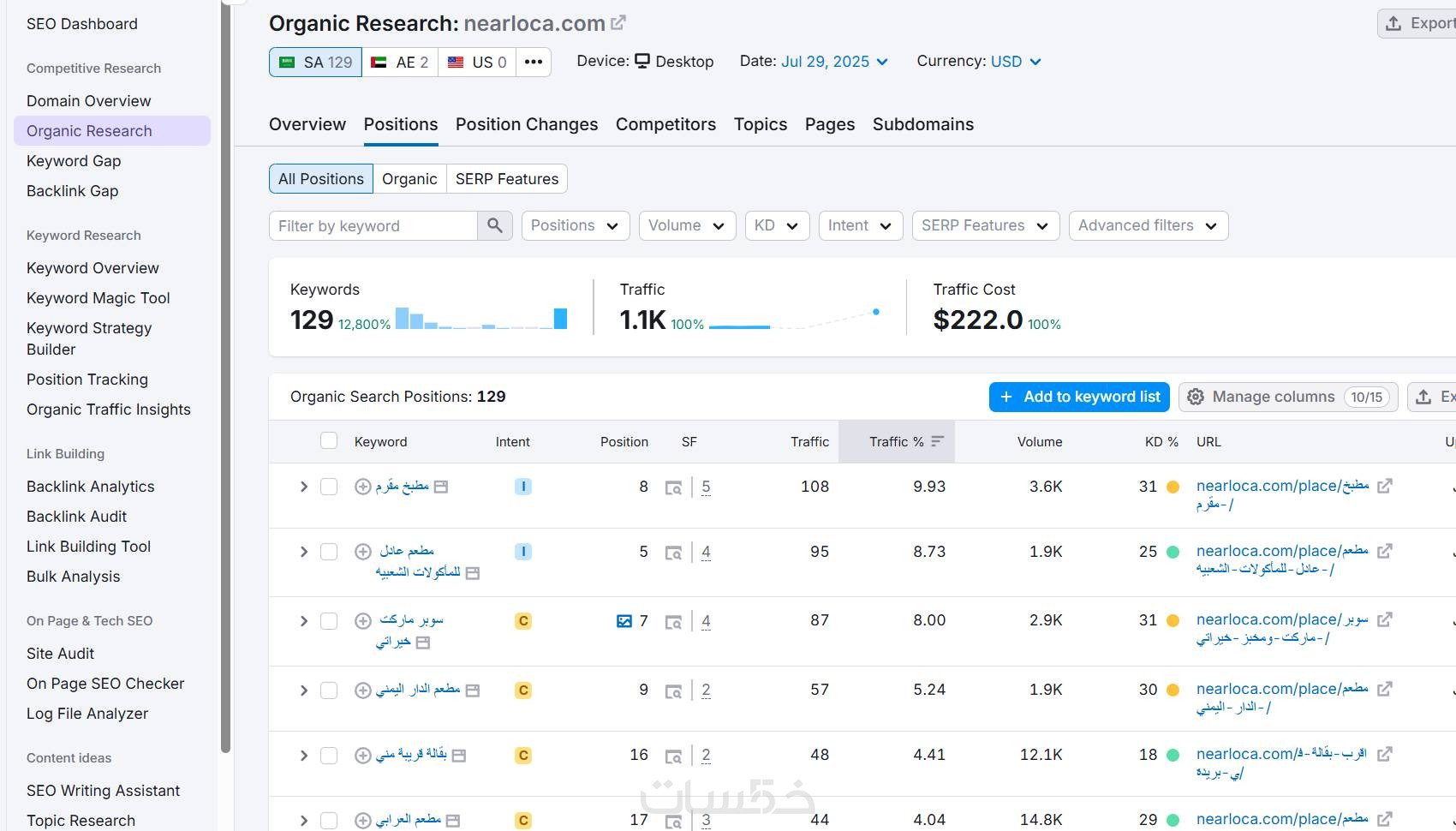The width and height of the screenshot is (1456, 831).
Task: Click Add to keyword list button
Action: point(1079,397)
